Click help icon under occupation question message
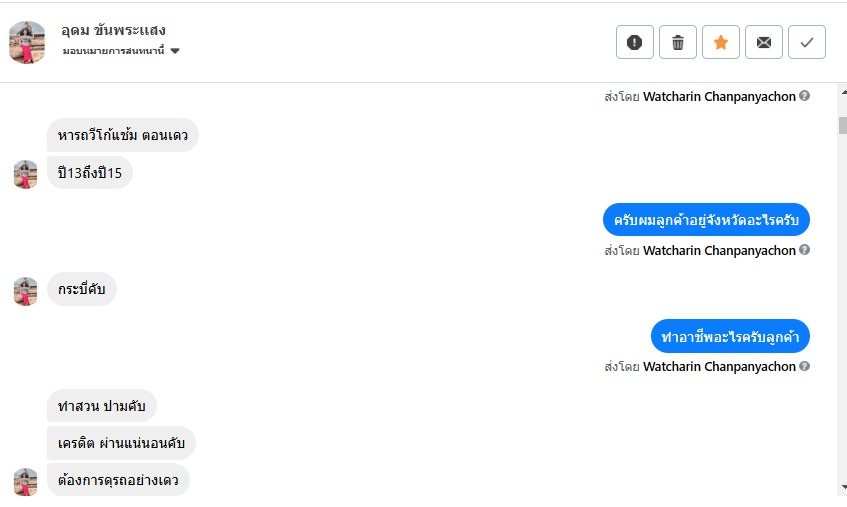Screen dimensions: 847x507 click(805, 366)
